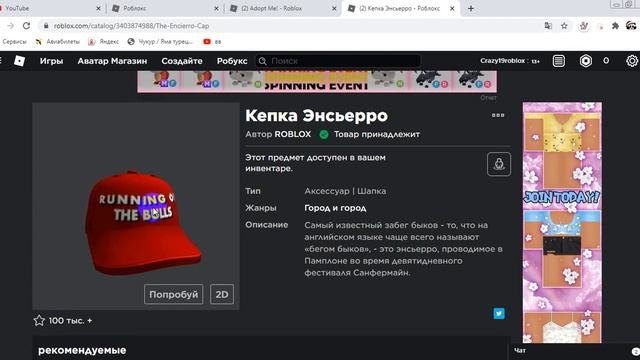Viewport: 640px width, 360px height.
Task: Click the Crazy19roblox username
Action: click(x=502, y=61)
